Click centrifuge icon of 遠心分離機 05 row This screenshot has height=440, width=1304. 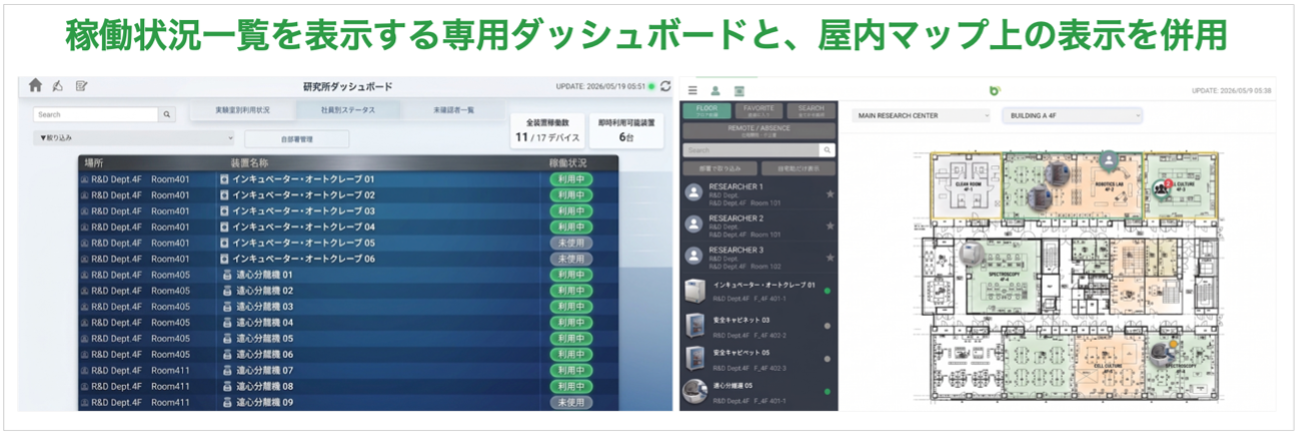coord(225,338)
